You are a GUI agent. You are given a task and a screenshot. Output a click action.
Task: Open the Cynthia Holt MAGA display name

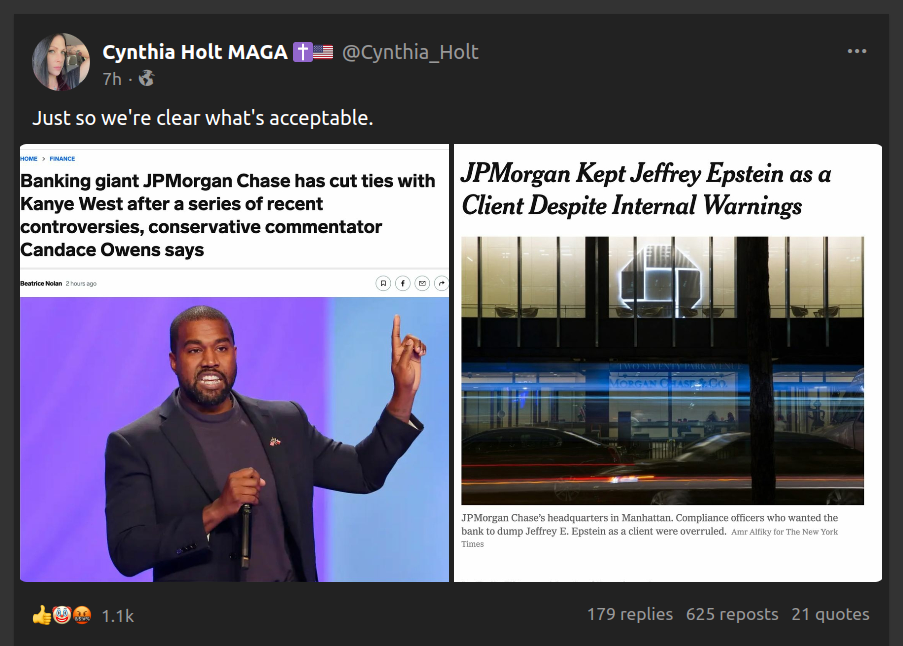click(x=195, y=52)
